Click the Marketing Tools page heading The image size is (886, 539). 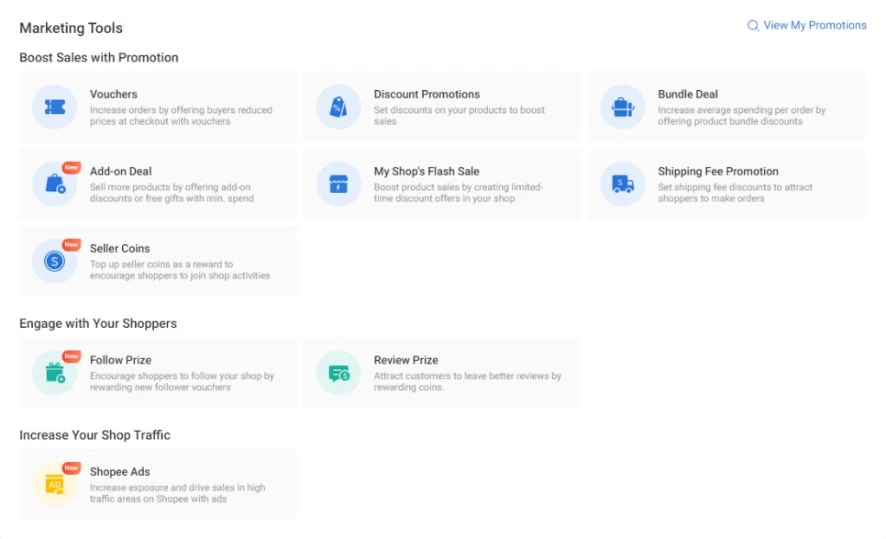pyautogui.click(x=71, y=28)
